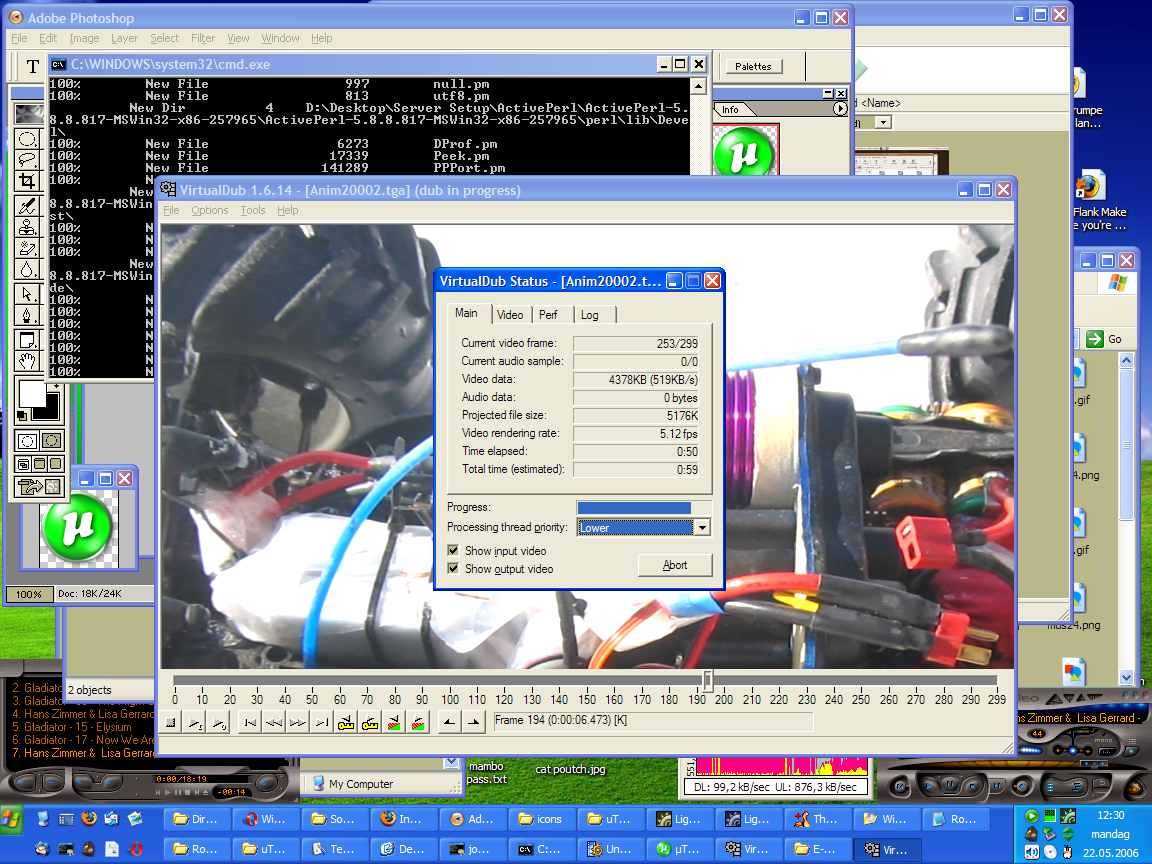
Task: Select the Info palette tab
Action: click(x=730, y=109)
